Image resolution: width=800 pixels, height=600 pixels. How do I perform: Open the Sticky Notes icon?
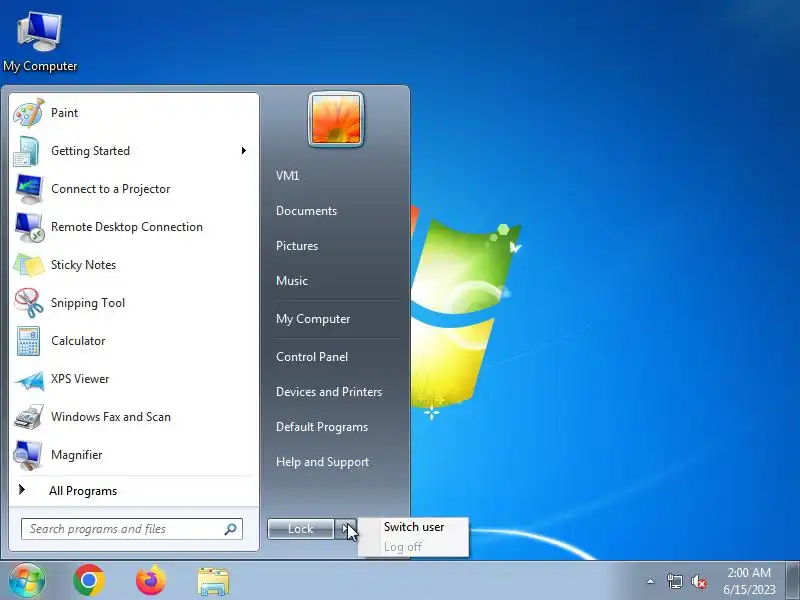click(x=29, y=265)
